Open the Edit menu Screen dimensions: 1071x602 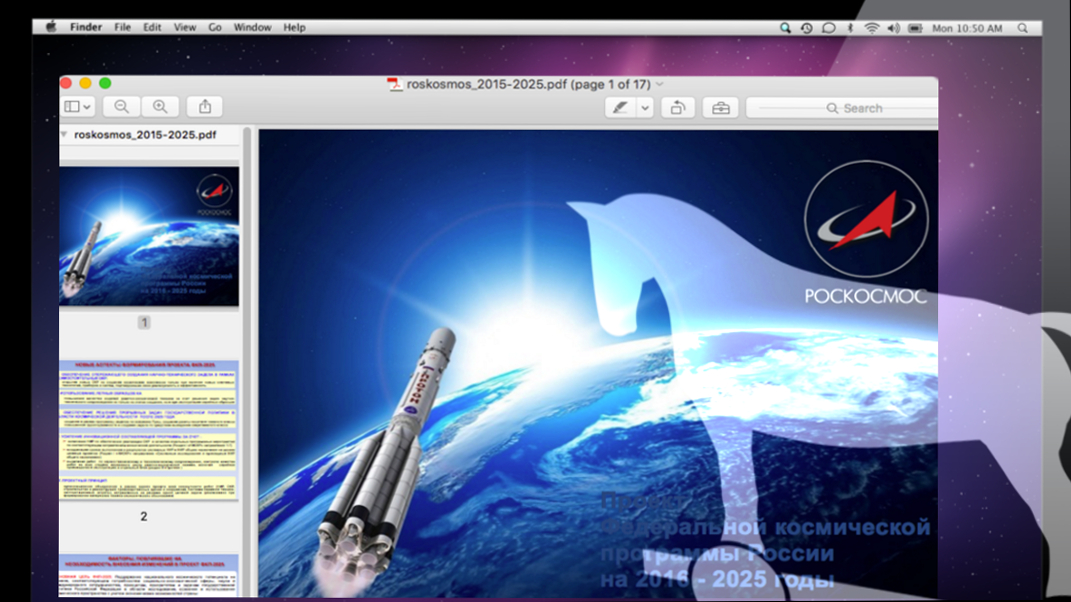tap(152, 27)
